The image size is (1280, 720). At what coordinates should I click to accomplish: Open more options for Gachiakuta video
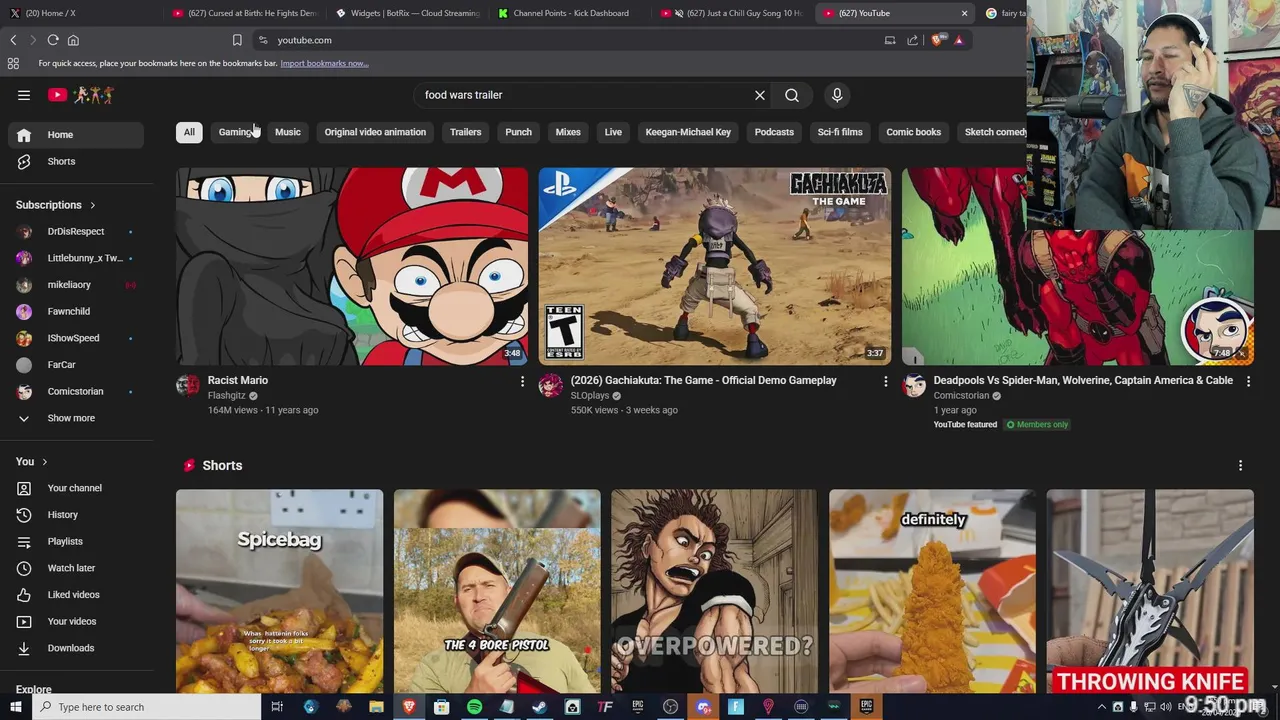(885, 381)
